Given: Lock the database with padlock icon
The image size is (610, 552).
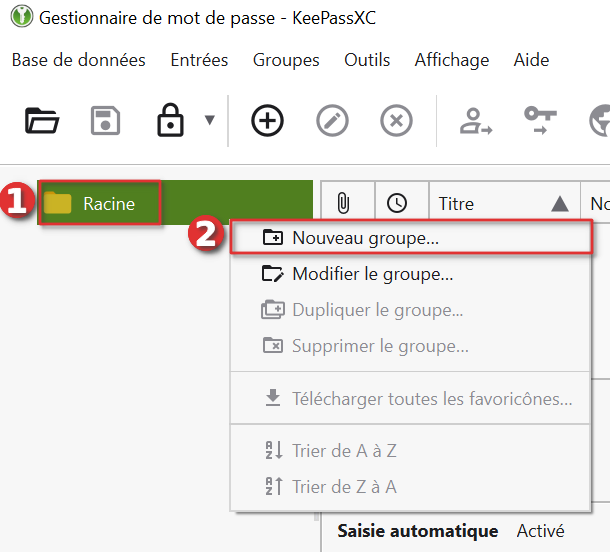Looking at the screenshot, I should (x=170, y=122).
